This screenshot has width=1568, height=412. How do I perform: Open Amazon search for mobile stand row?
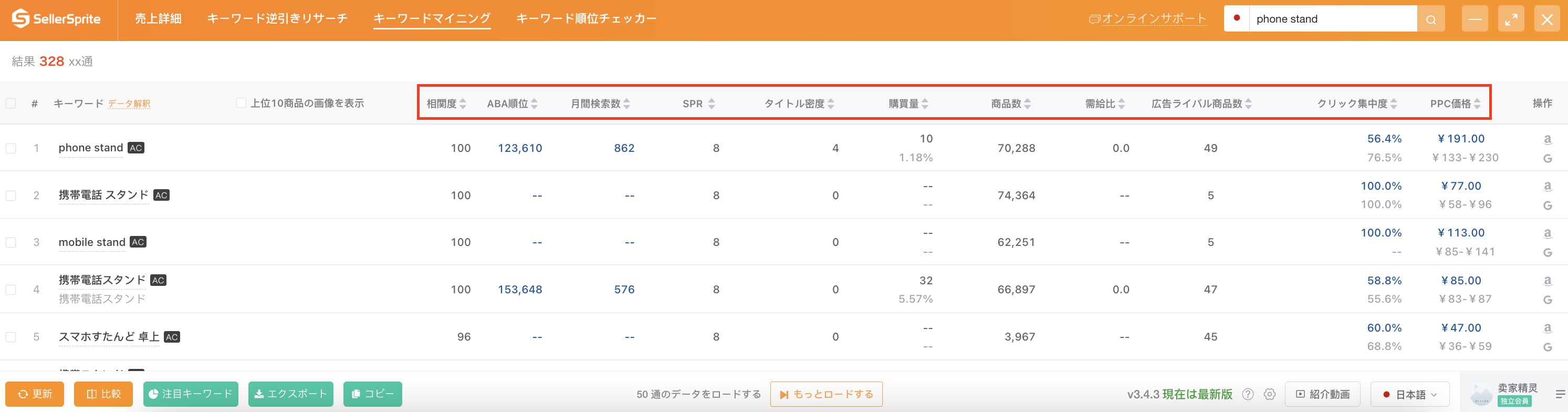tap(1548, 233)
